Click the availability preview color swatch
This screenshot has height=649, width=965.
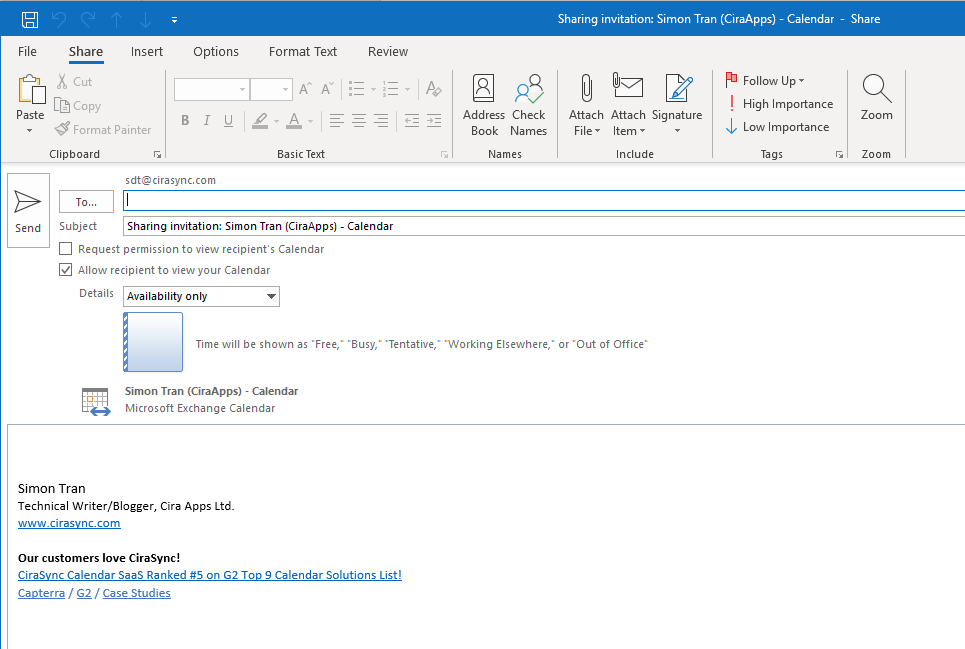click(x=153, y=342)
